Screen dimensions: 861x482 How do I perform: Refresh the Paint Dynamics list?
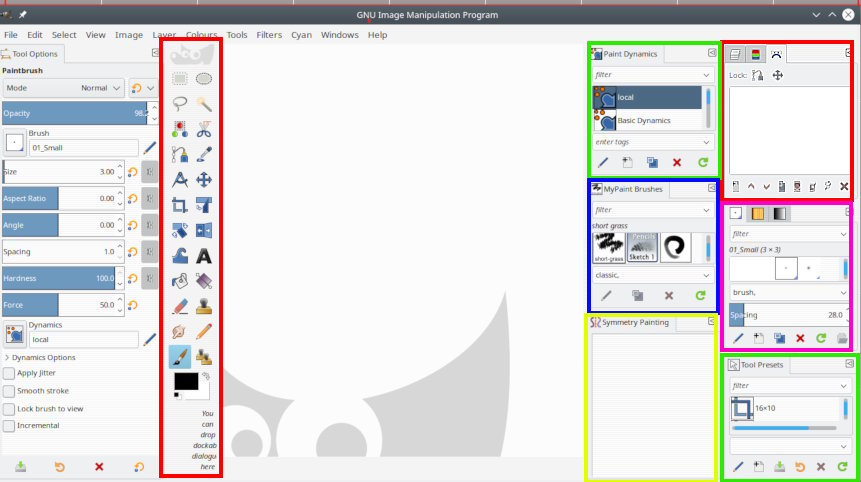[703, 162]
